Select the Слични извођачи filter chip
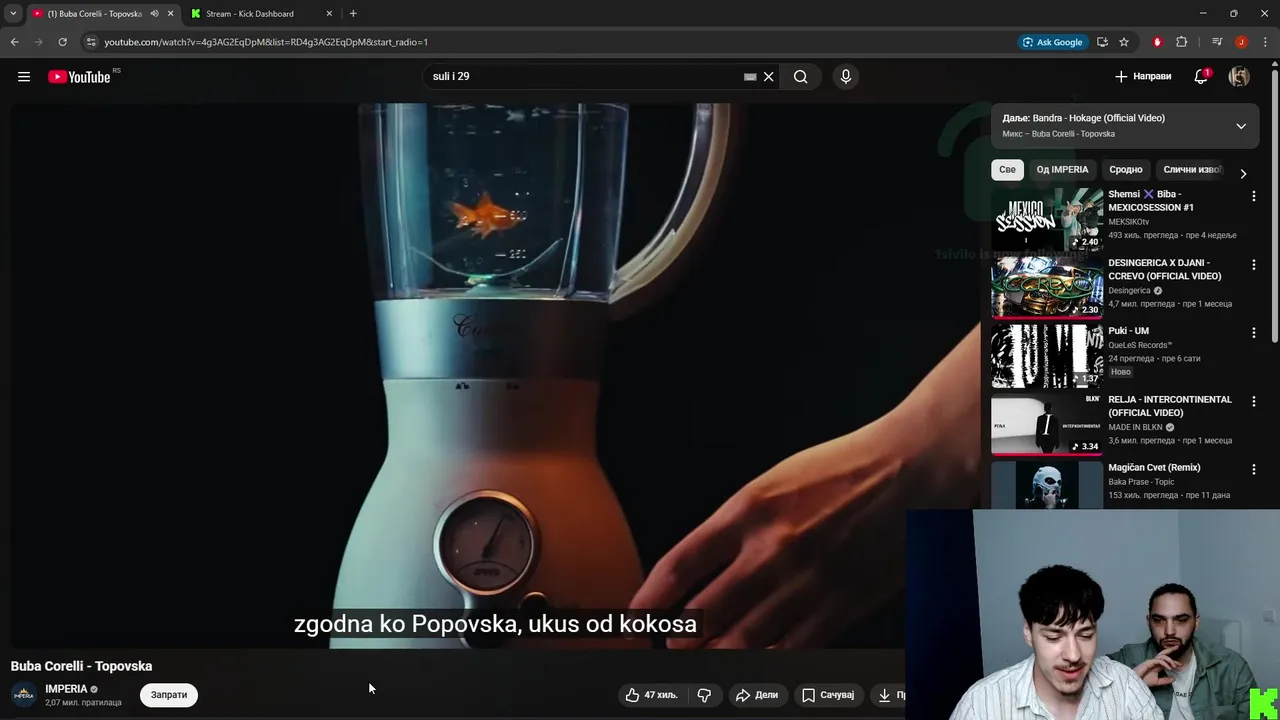 click(x=1192, y=170)
